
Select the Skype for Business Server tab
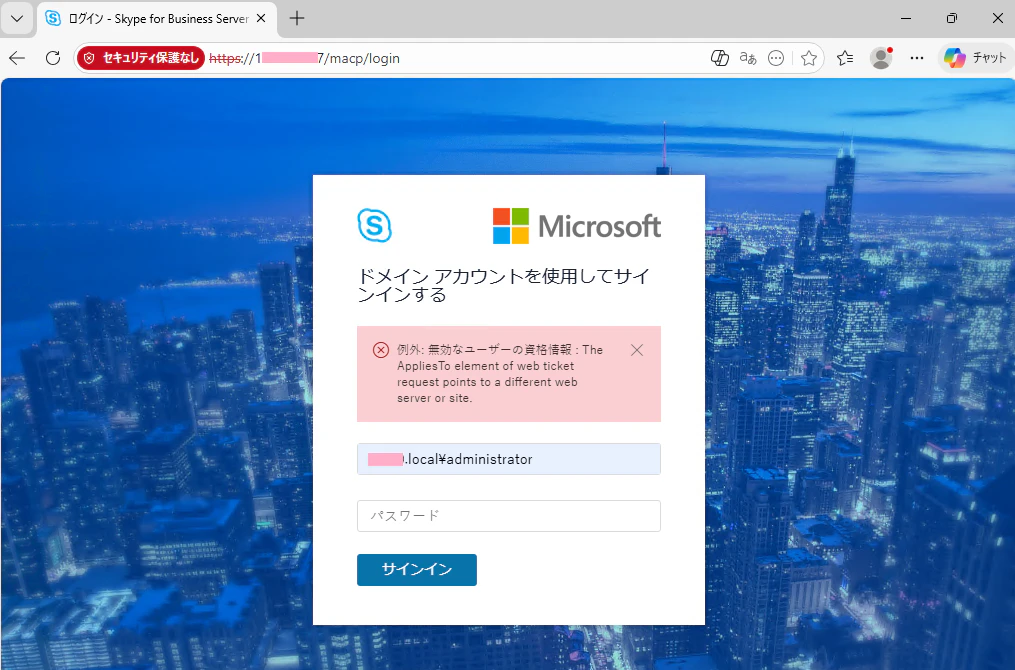(x=157, y=19)
